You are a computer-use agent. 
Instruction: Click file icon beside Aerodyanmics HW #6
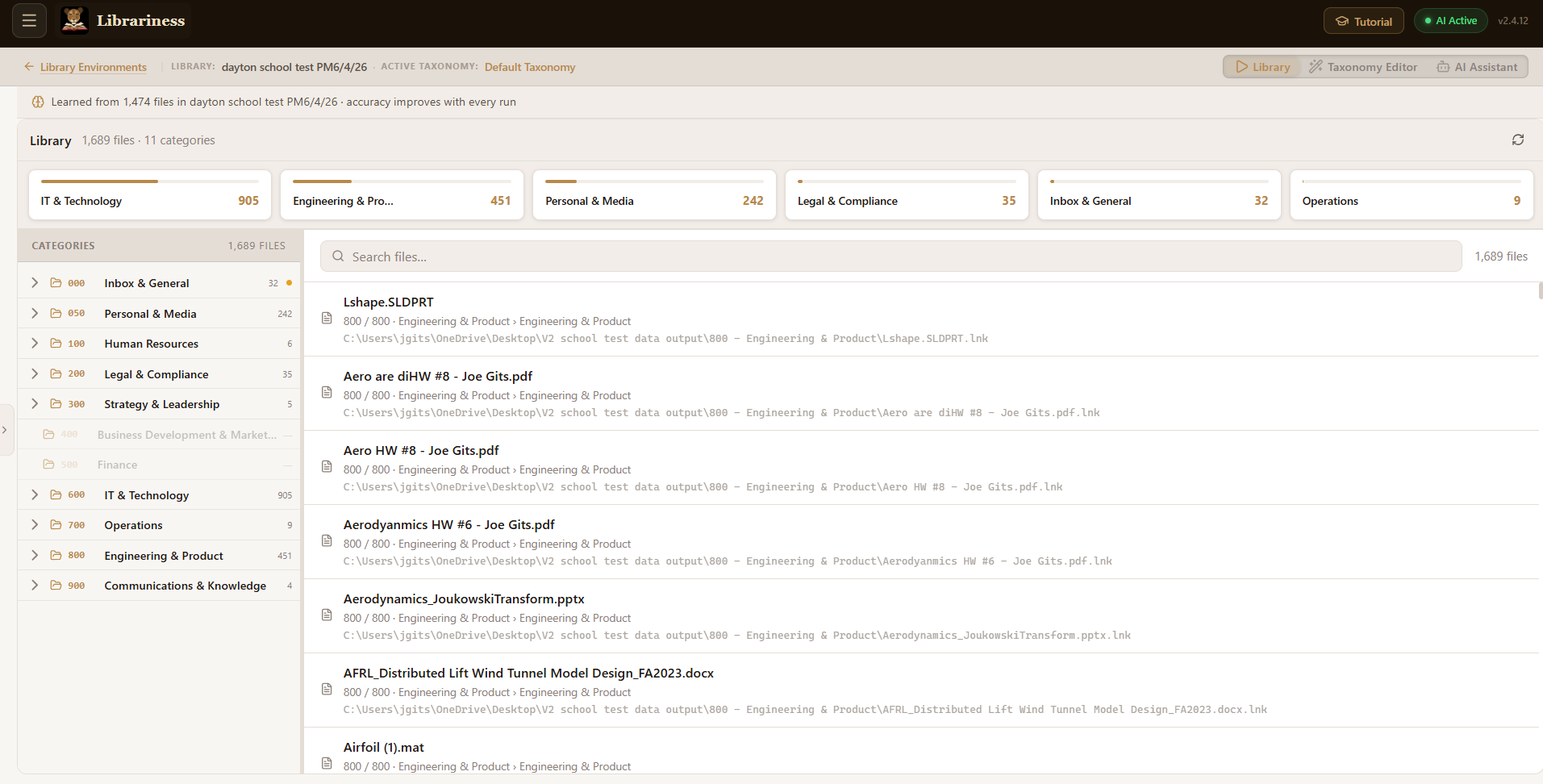[327, 540]
